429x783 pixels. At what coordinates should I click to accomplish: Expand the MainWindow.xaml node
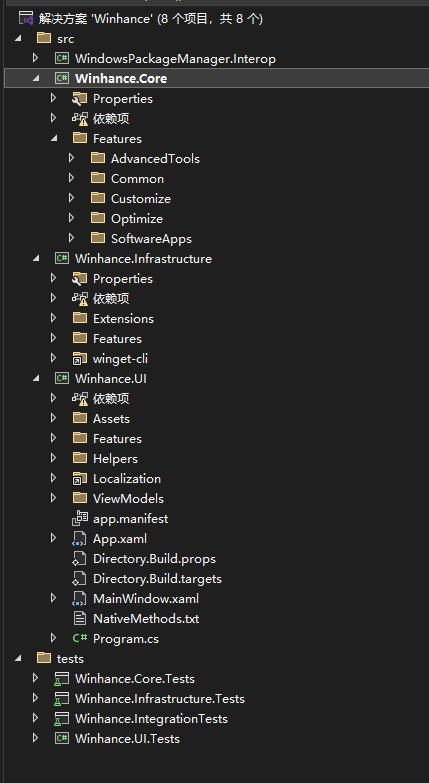(x=53, y=598)
